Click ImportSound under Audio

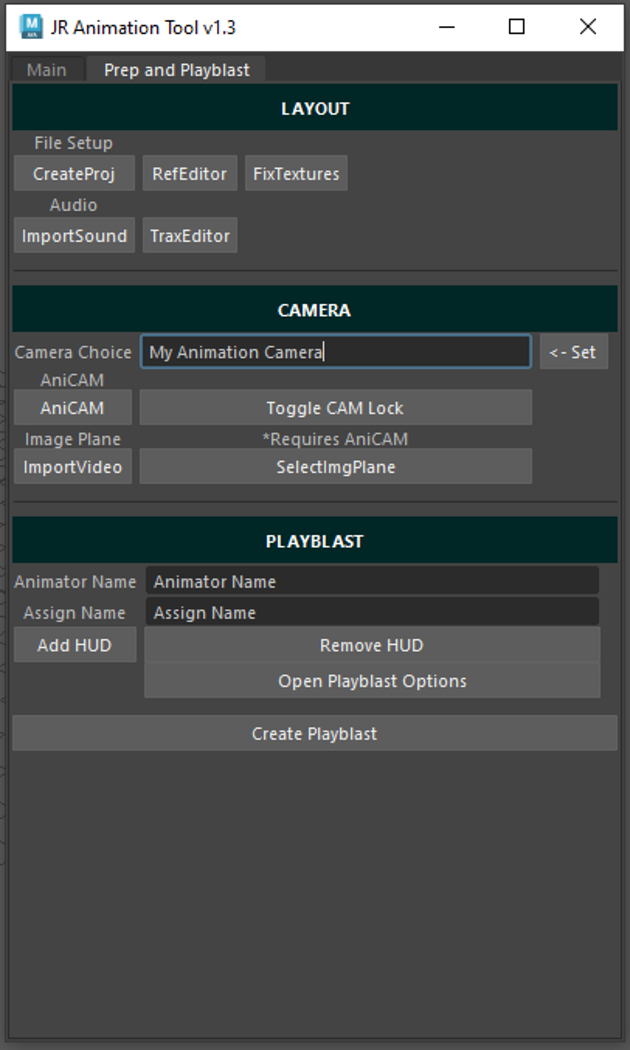click(x=74, y=236)
